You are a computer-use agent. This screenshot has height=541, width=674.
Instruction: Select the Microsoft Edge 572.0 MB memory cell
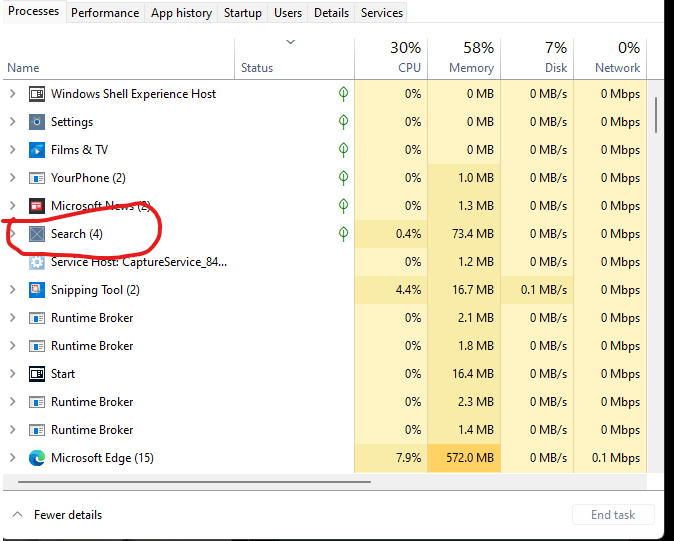point(464,458)
